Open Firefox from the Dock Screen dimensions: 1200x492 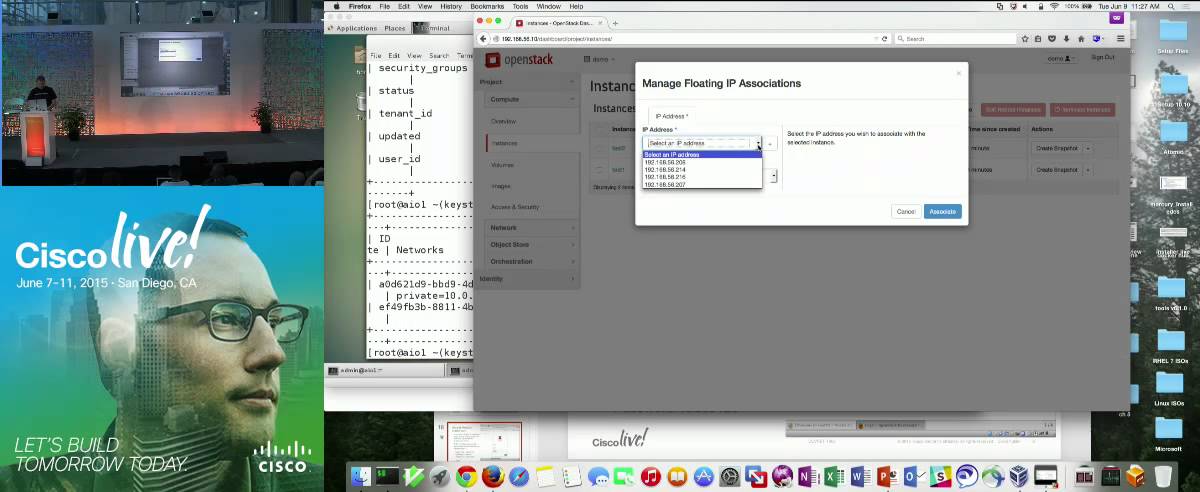[x=493, y=476]
